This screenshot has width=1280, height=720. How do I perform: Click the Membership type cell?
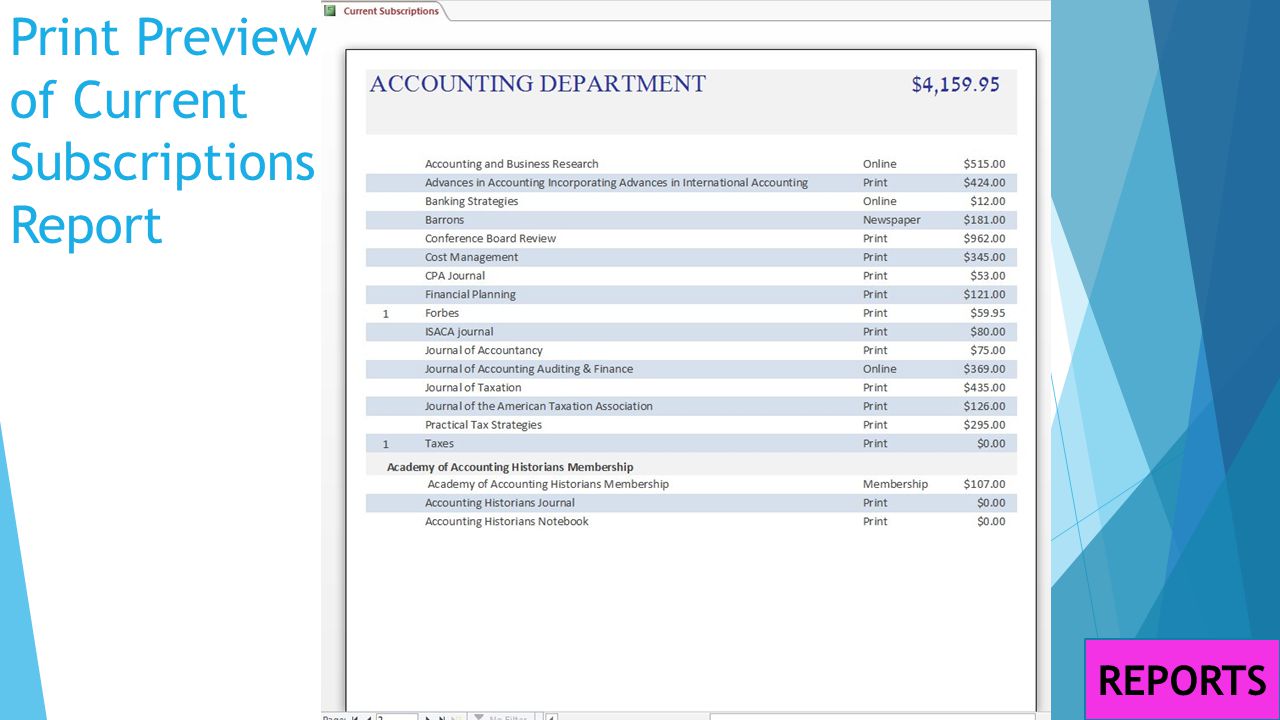tap(895, 484)
